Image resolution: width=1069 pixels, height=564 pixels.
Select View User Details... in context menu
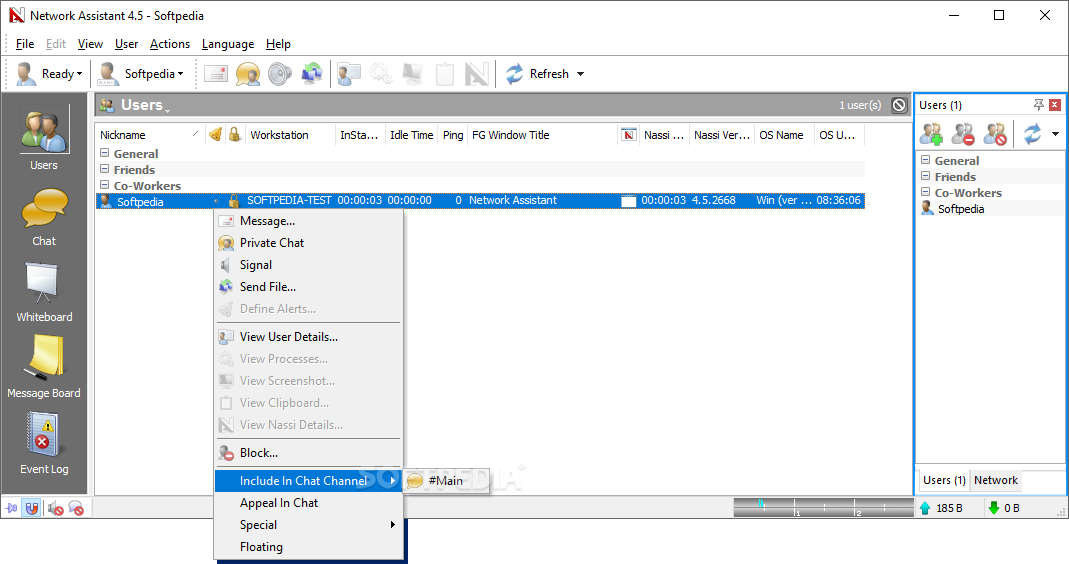click(x=309, y=337)
